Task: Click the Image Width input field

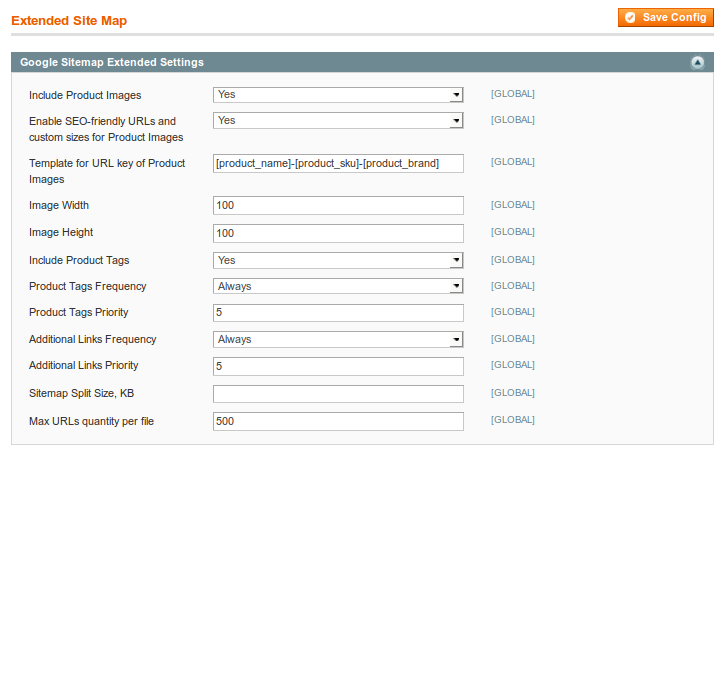Action: point(338,206)
